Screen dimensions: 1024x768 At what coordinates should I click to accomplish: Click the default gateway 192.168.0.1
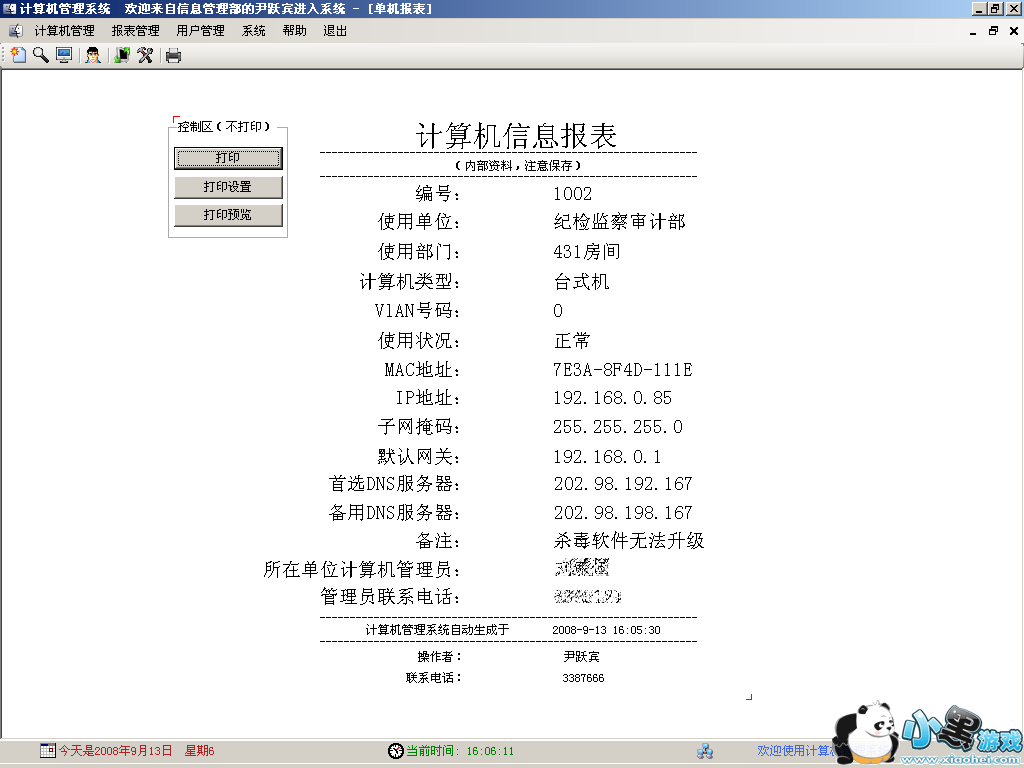[607, 456]
